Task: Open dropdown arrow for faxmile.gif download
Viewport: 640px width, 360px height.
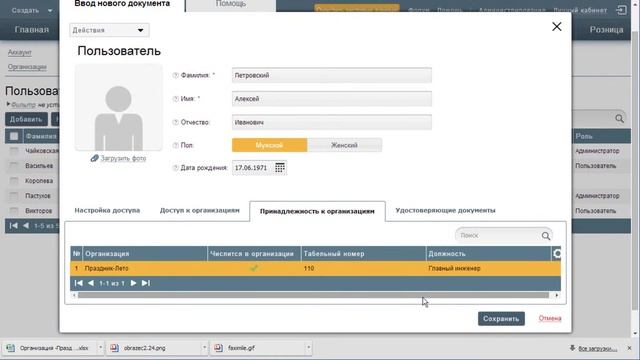Action: [308, 348]
